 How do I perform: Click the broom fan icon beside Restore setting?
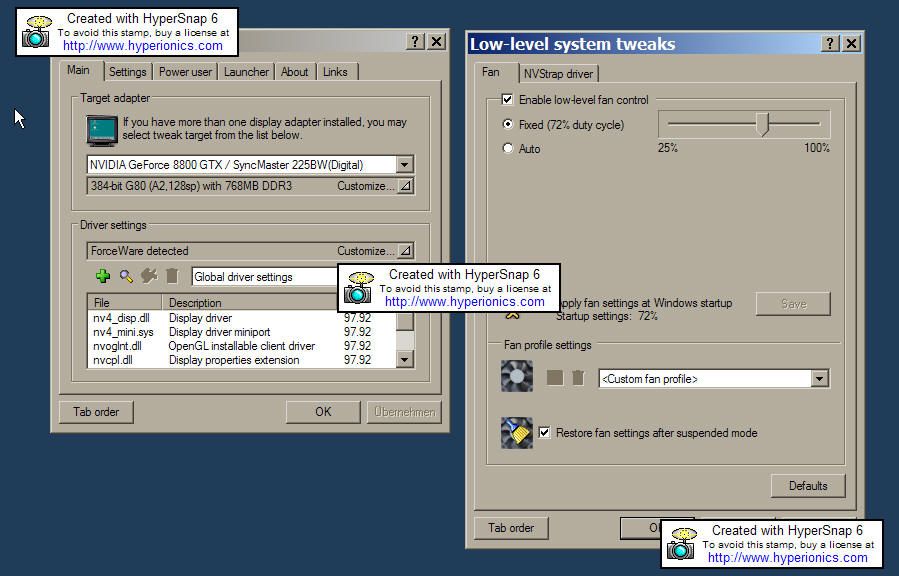(x=517, y=433)
